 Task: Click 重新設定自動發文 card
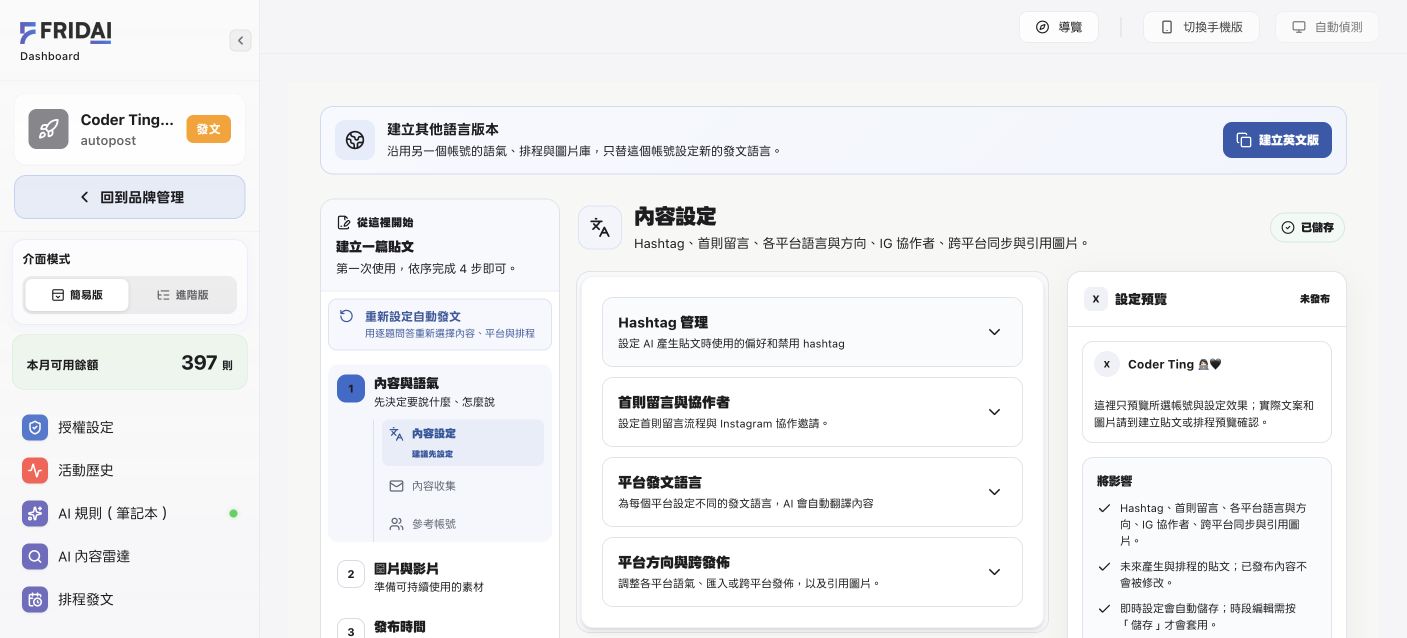440,324
